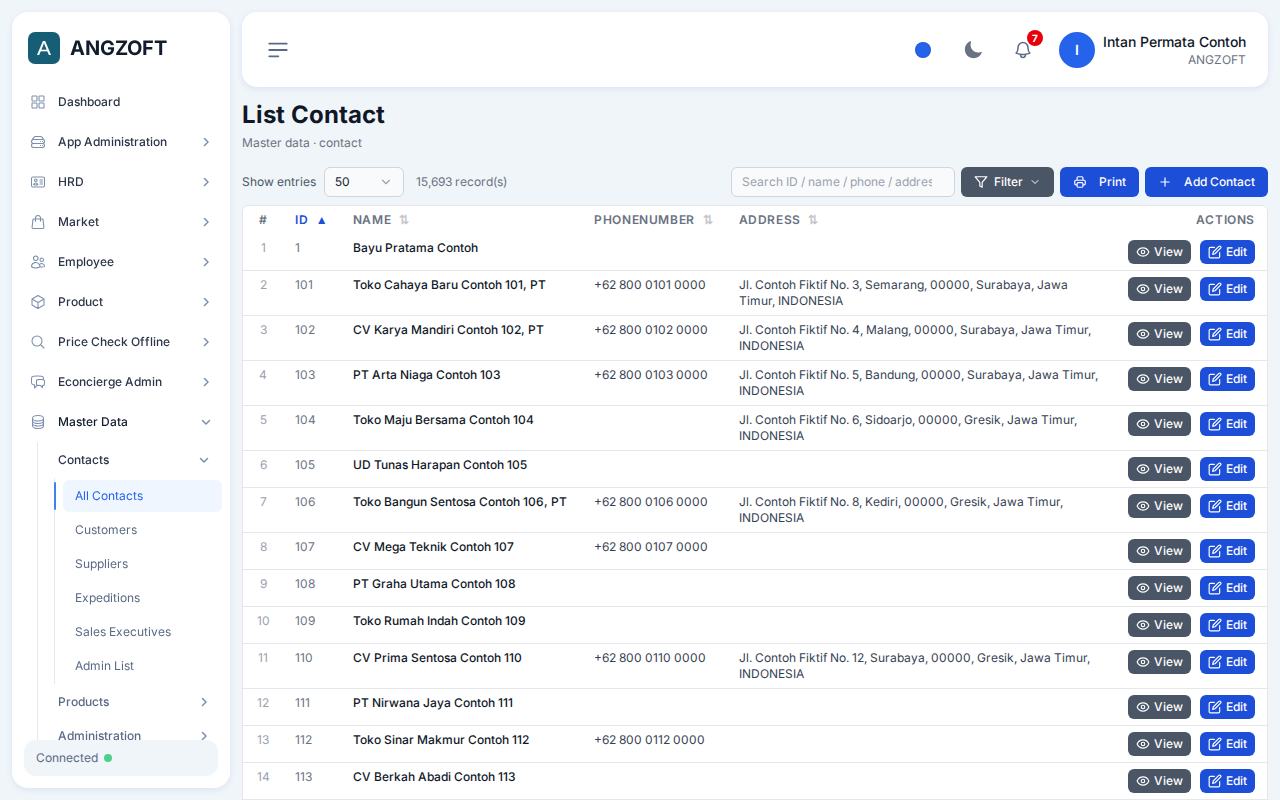Click the Employee people icon
This screenshot has height=800, width=1280.
point(38,262)
